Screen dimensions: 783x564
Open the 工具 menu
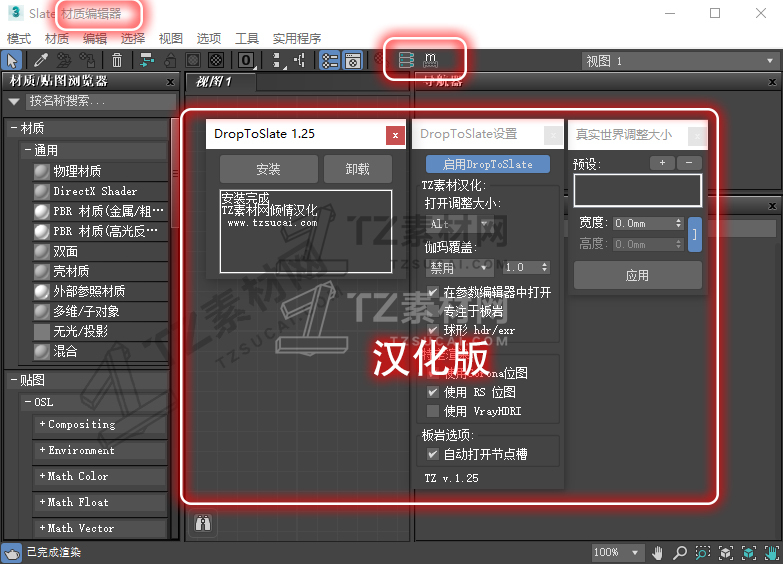pos(247,38)
